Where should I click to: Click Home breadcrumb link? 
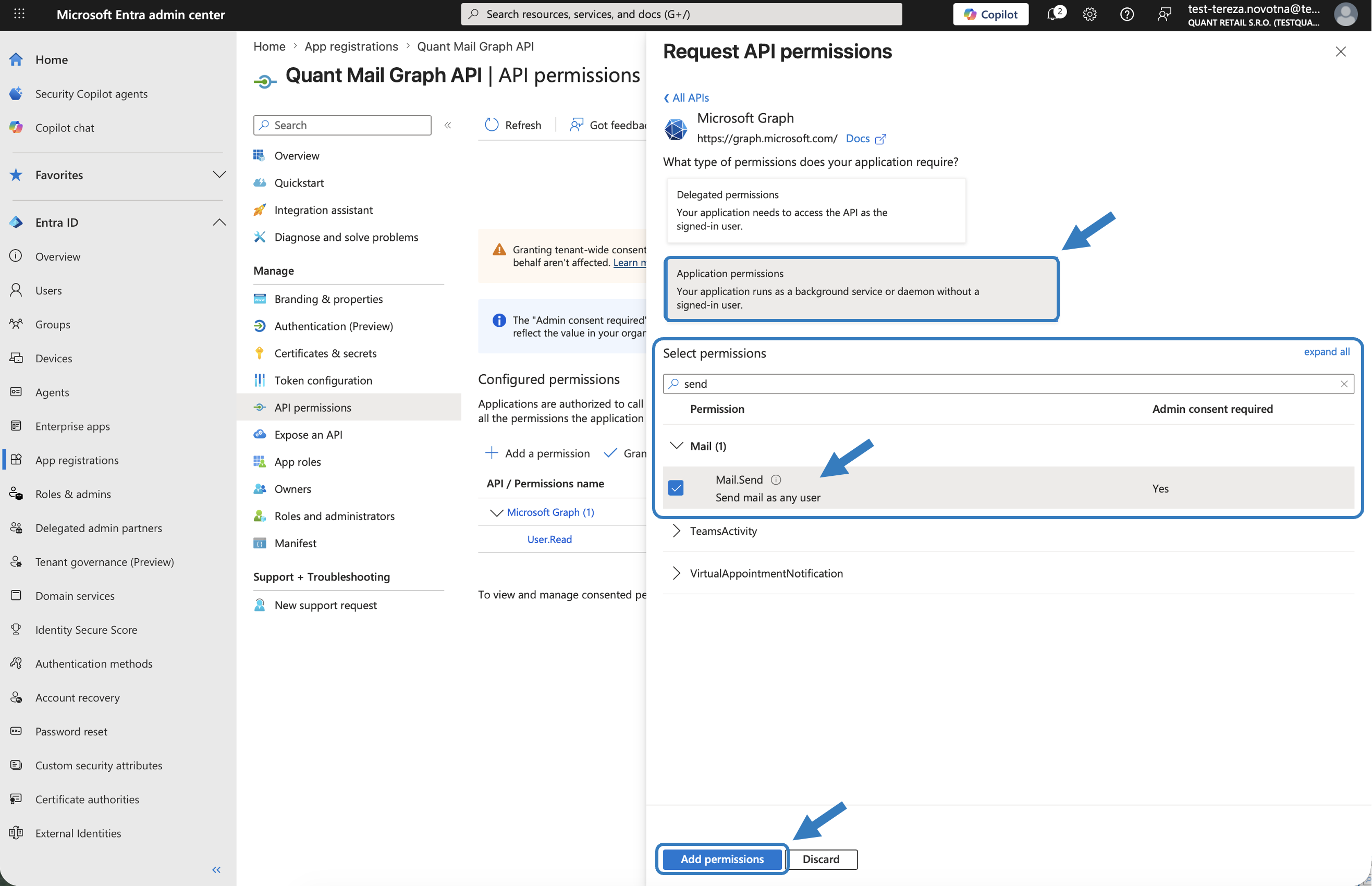(269, 46)
